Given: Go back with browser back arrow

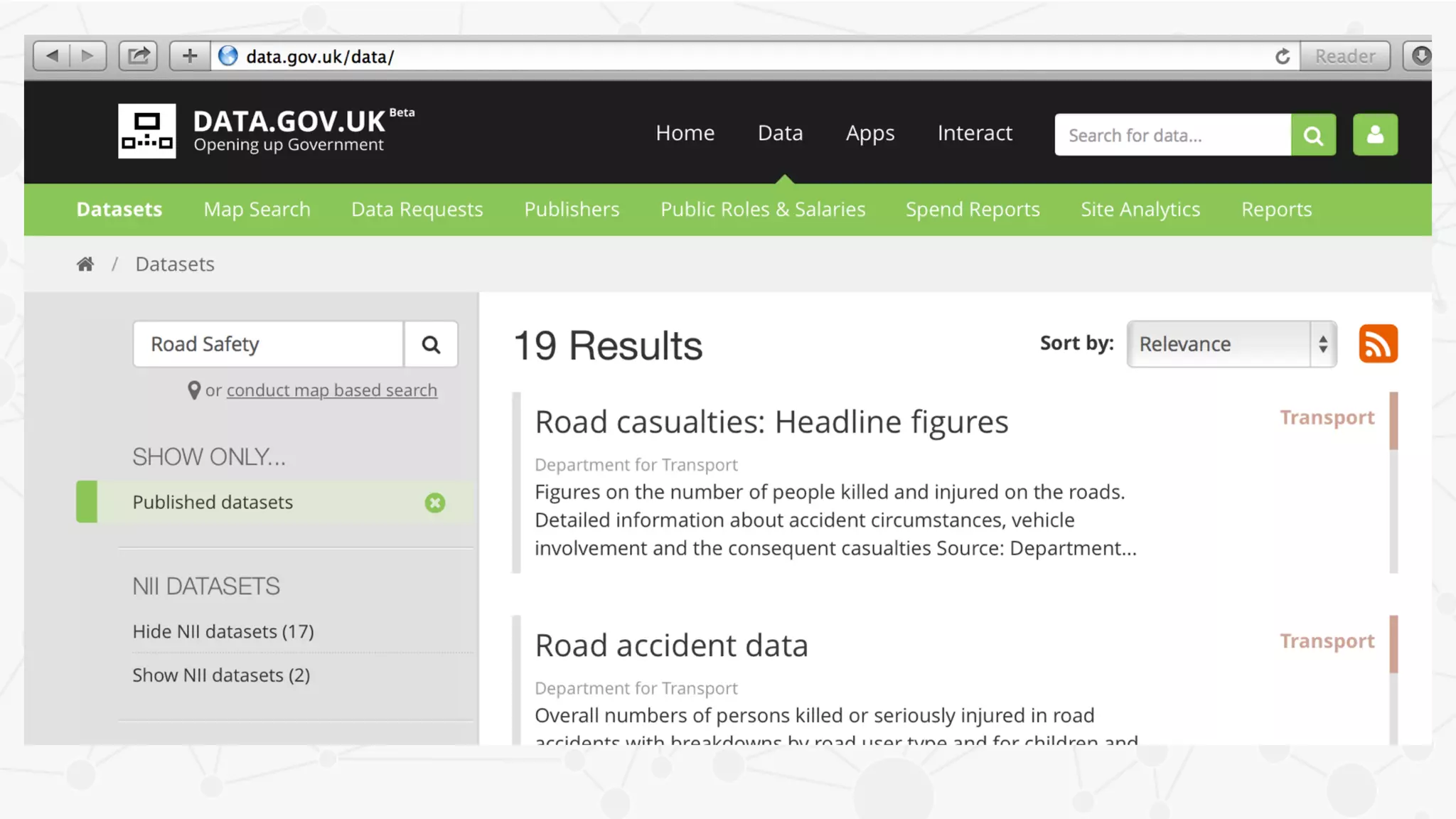Looking at the screenshot, I should coord(52,55).
